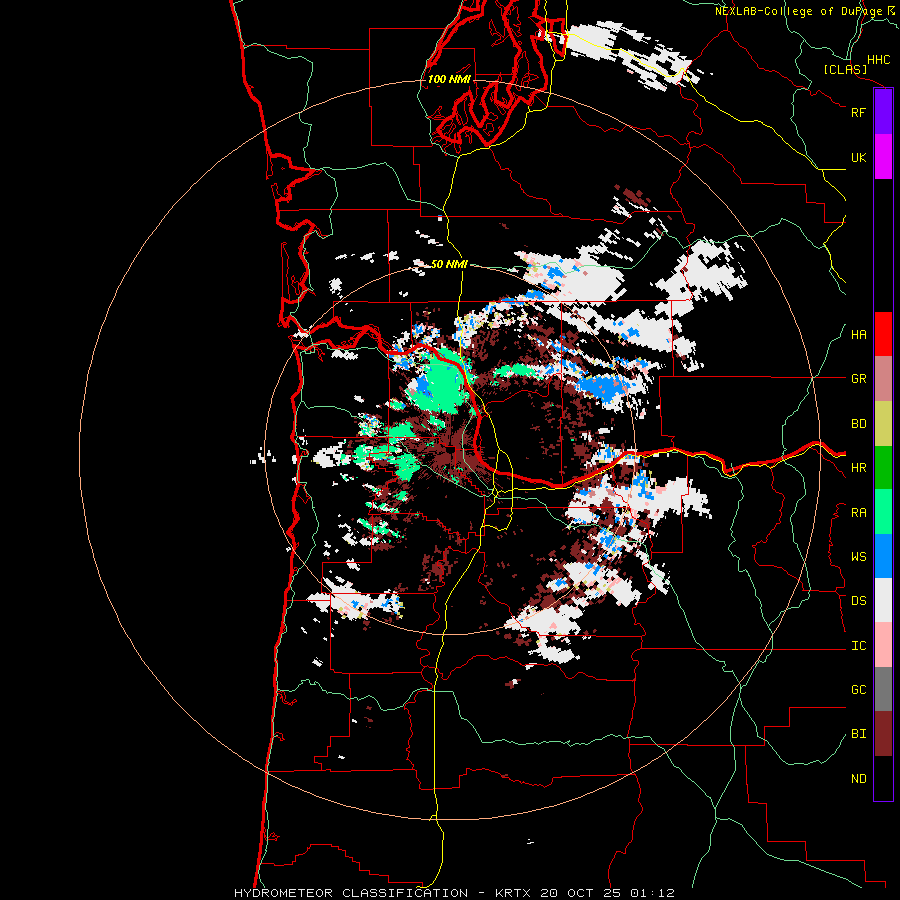The width and height of the screenshot is (900, 900).
Task: Click the GC legend label
Action: (858, 690)
